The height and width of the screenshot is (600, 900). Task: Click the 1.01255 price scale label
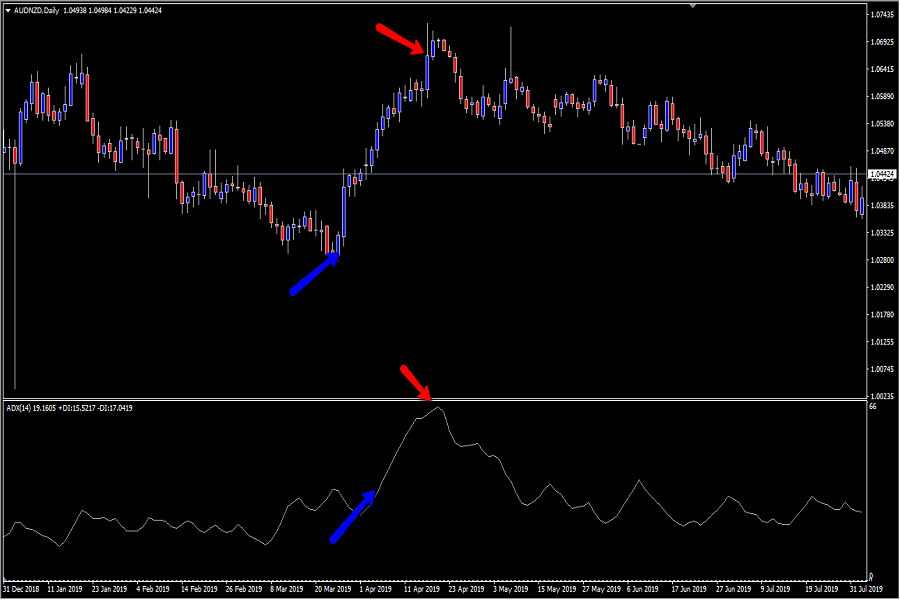tap(883, 342)
